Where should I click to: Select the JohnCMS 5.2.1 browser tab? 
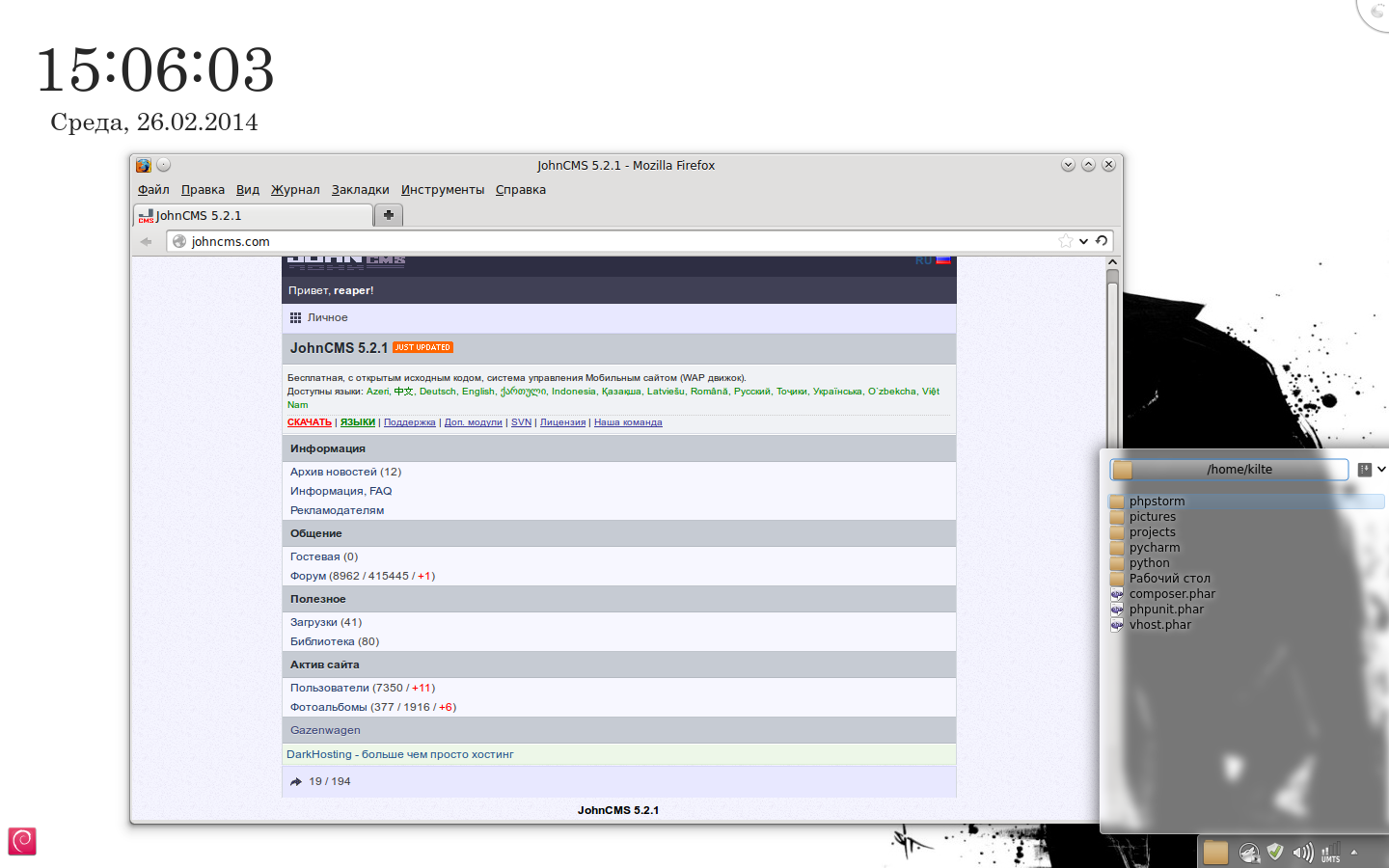tap(253, 215)
